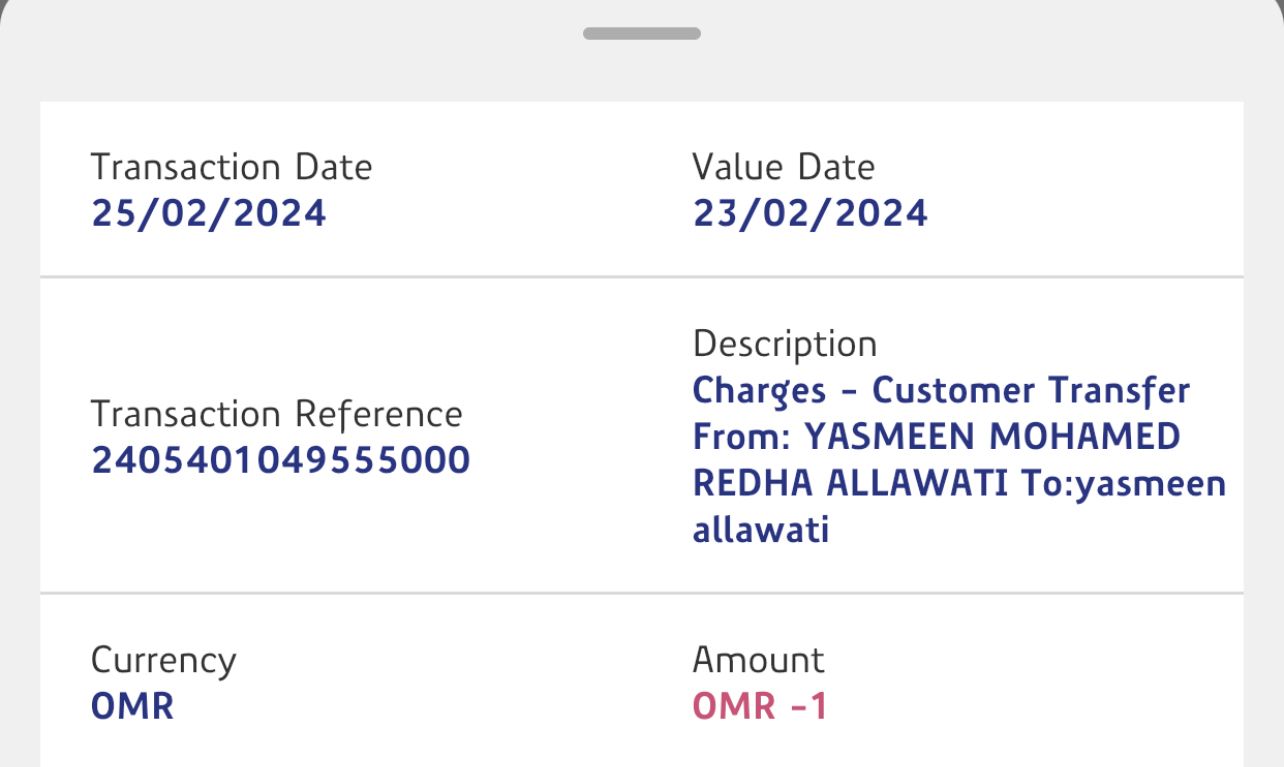Tap the Amount label
The width and height of the screenshot is (1284, 767).
[758, 660]
